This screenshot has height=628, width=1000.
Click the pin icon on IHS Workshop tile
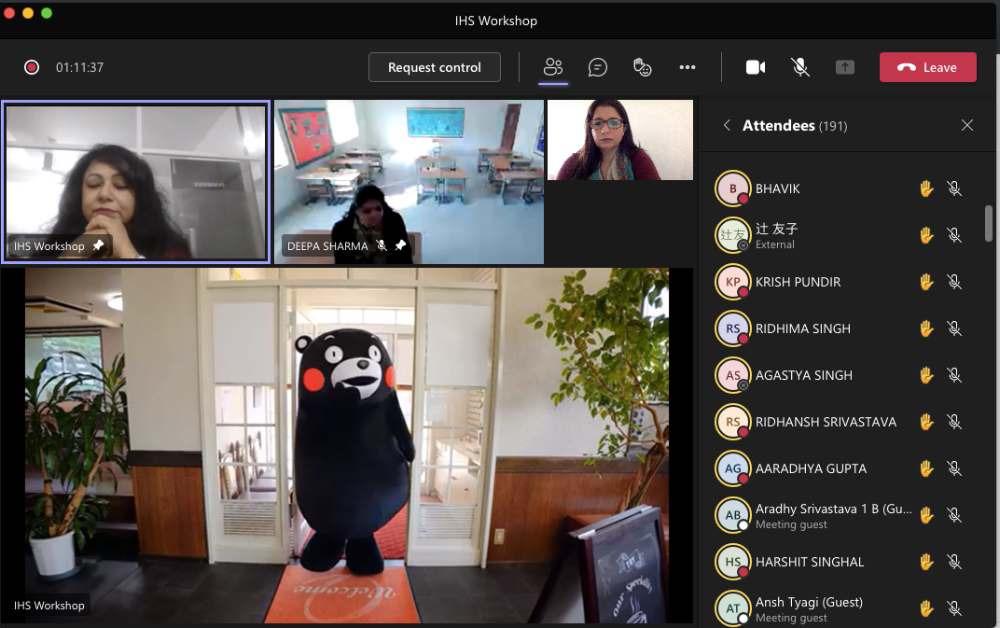point(98,245)
